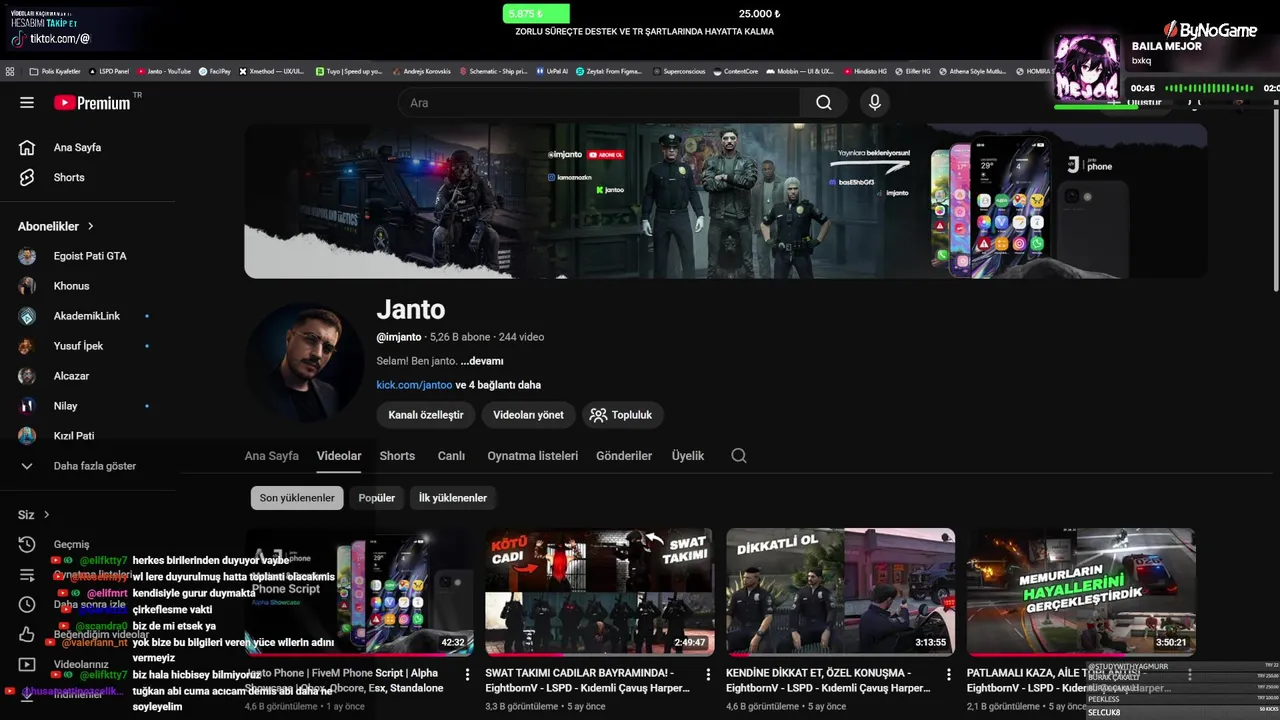Open the Hindisto HG bookmark
Viewport: 1280px width, 720px height.
tap(865, 72)
